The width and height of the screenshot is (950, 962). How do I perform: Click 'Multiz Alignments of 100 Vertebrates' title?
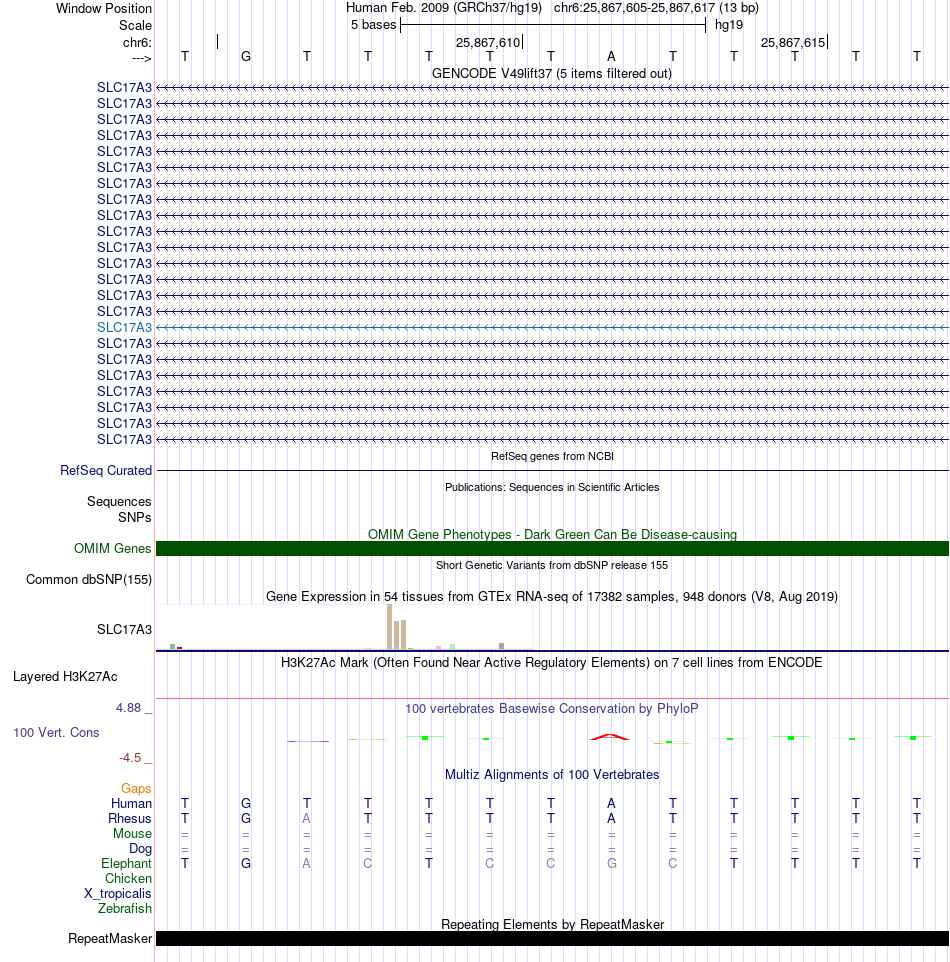(552, 775)
